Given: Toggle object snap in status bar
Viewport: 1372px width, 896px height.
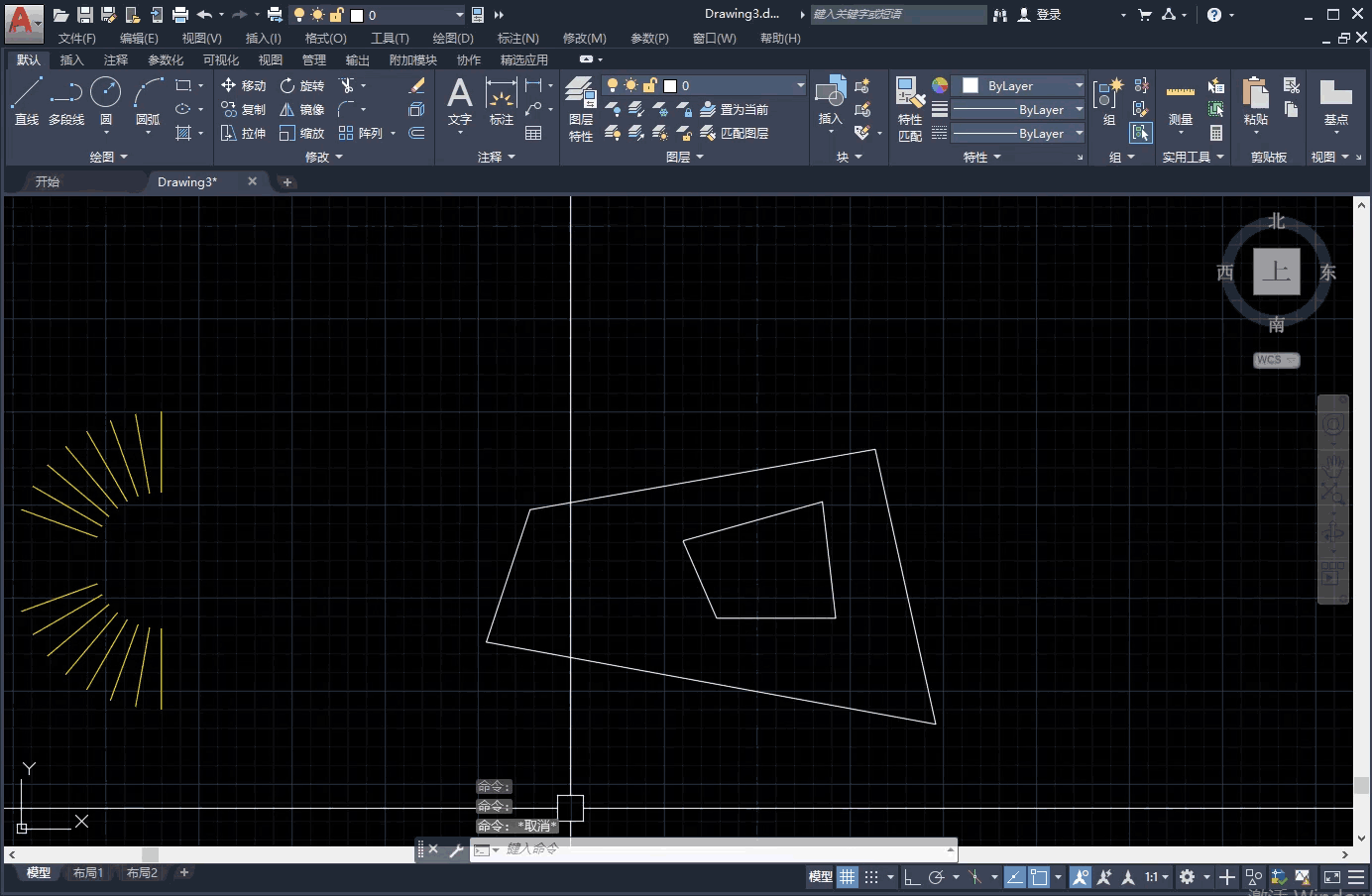Looking at the screenshot, I should tap(1039, 877).
